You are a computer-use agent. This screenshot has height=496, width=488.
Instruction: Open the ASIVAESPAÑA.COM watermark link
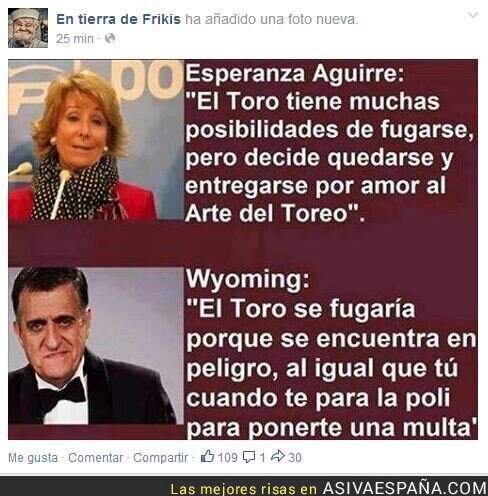pyautogui.click(x=405, y=489)
